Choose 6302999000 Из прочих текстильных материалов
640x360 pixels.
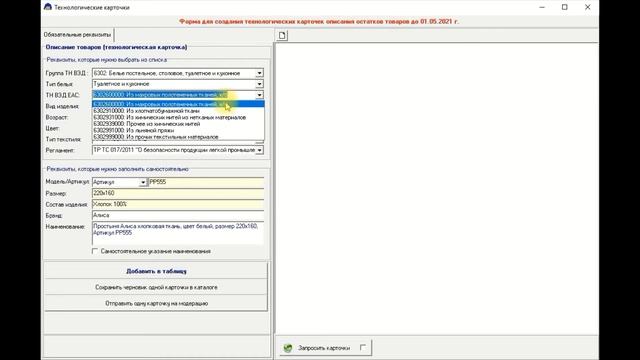(178, 137)
